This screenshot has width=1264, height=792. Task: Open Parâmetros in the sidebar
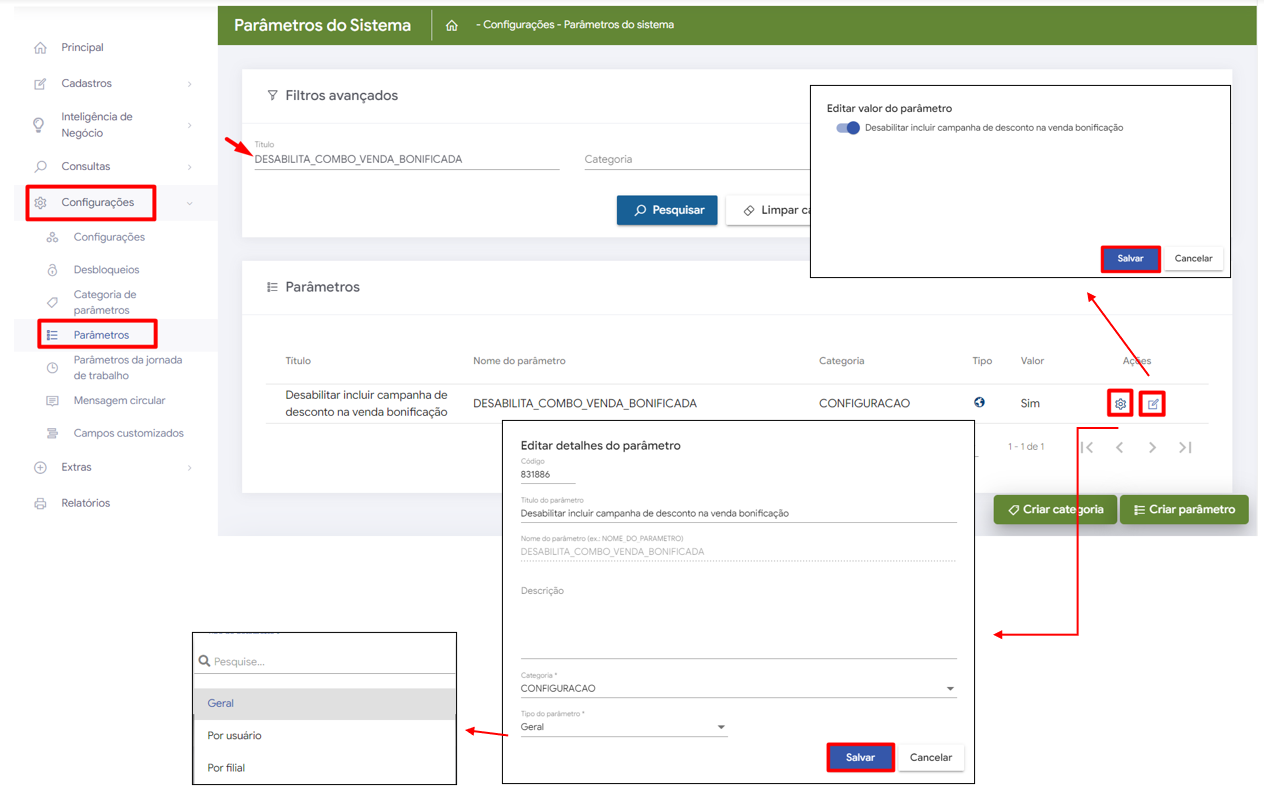100,335
